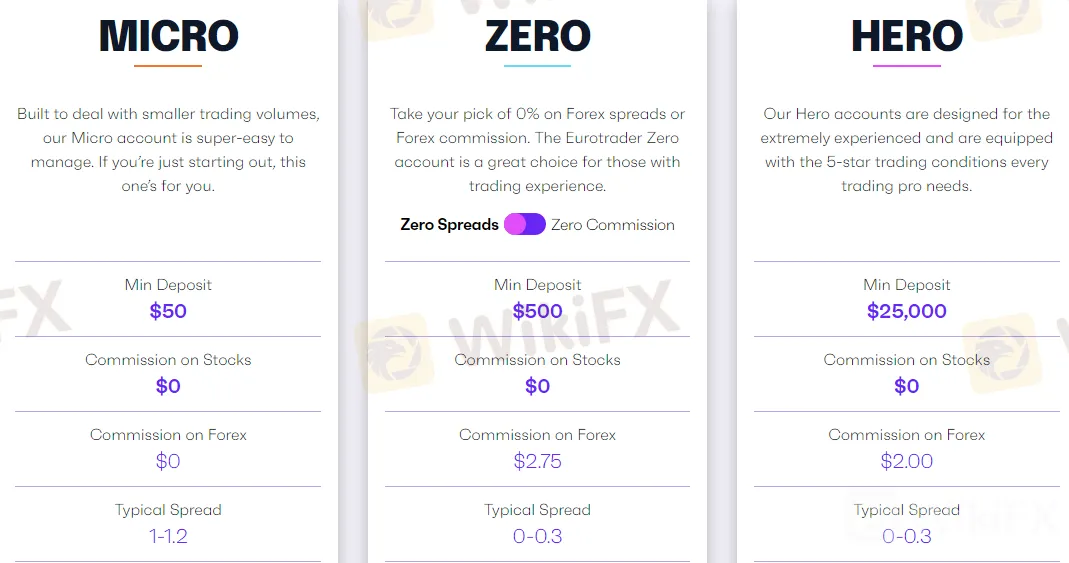This screenshot has height=563, width=1069.
Task: Click the Typical Spread label under ZERO
Action: pos(537,510)
